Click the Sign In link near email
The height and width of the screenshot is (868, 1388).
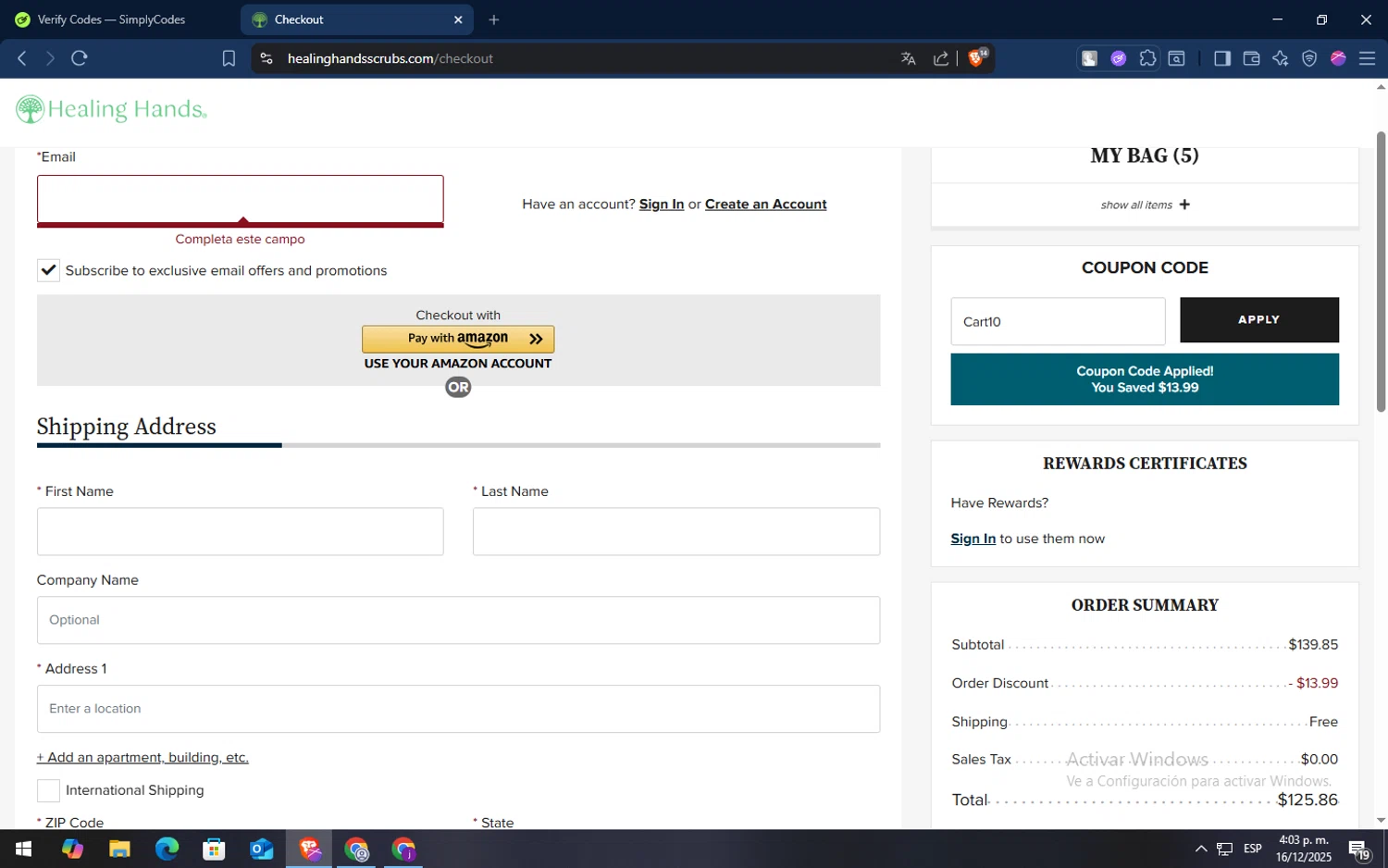(x=661, y=205)
